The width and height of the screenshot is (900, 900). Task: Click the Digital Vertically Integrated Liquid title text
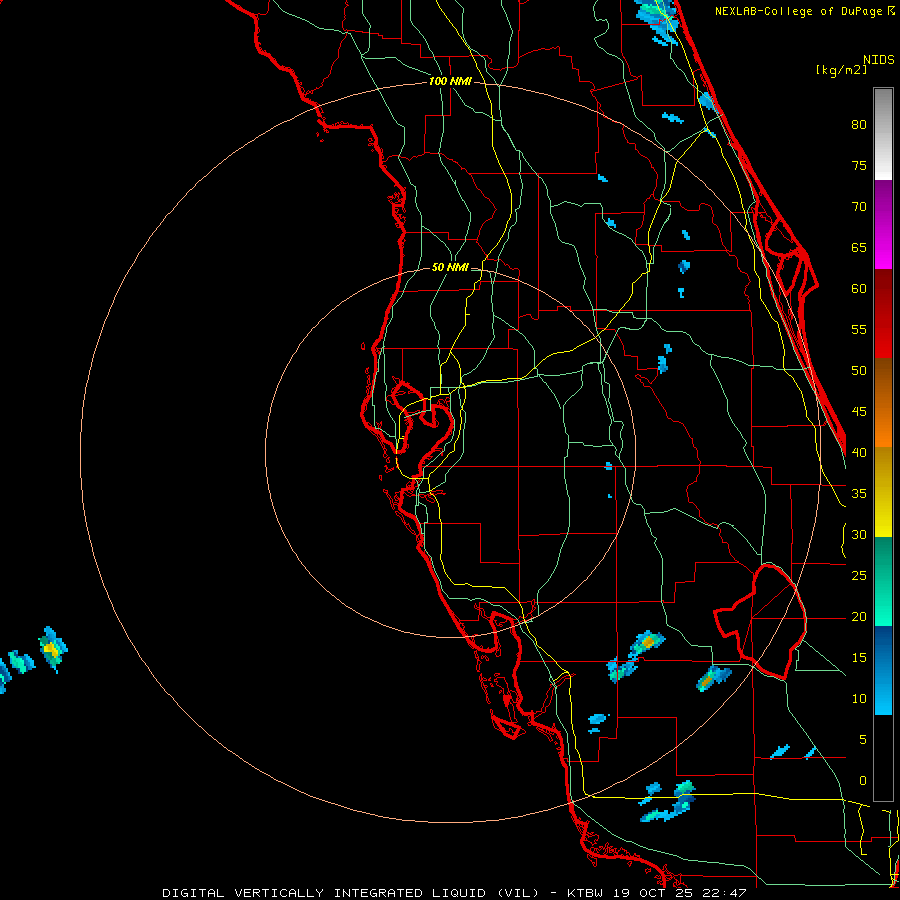[x=351, y=893]
